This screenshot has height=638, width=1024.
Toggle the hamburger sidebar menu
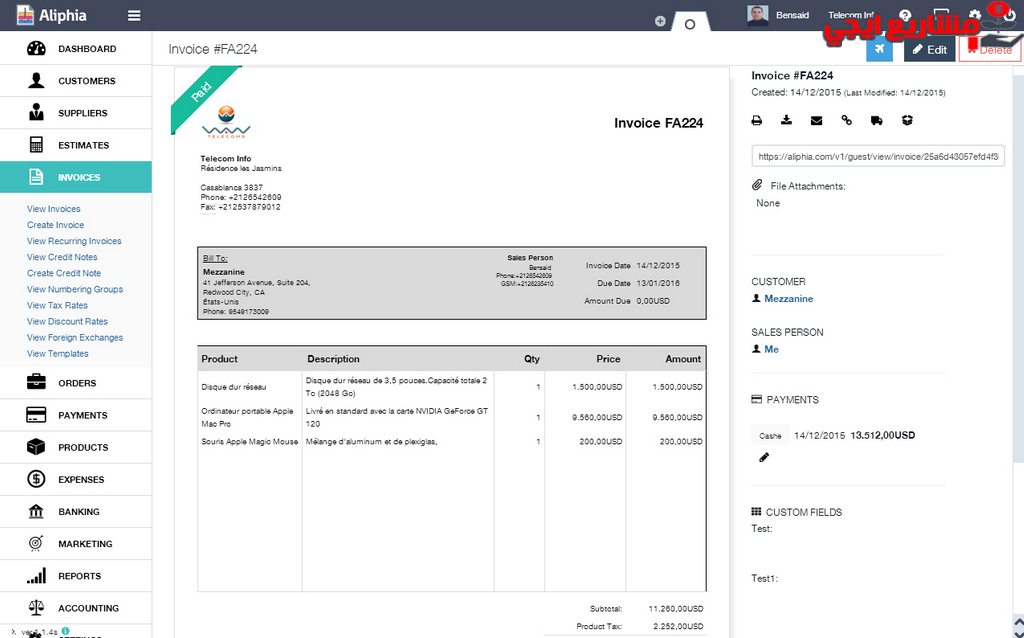[x=134, y=15]
